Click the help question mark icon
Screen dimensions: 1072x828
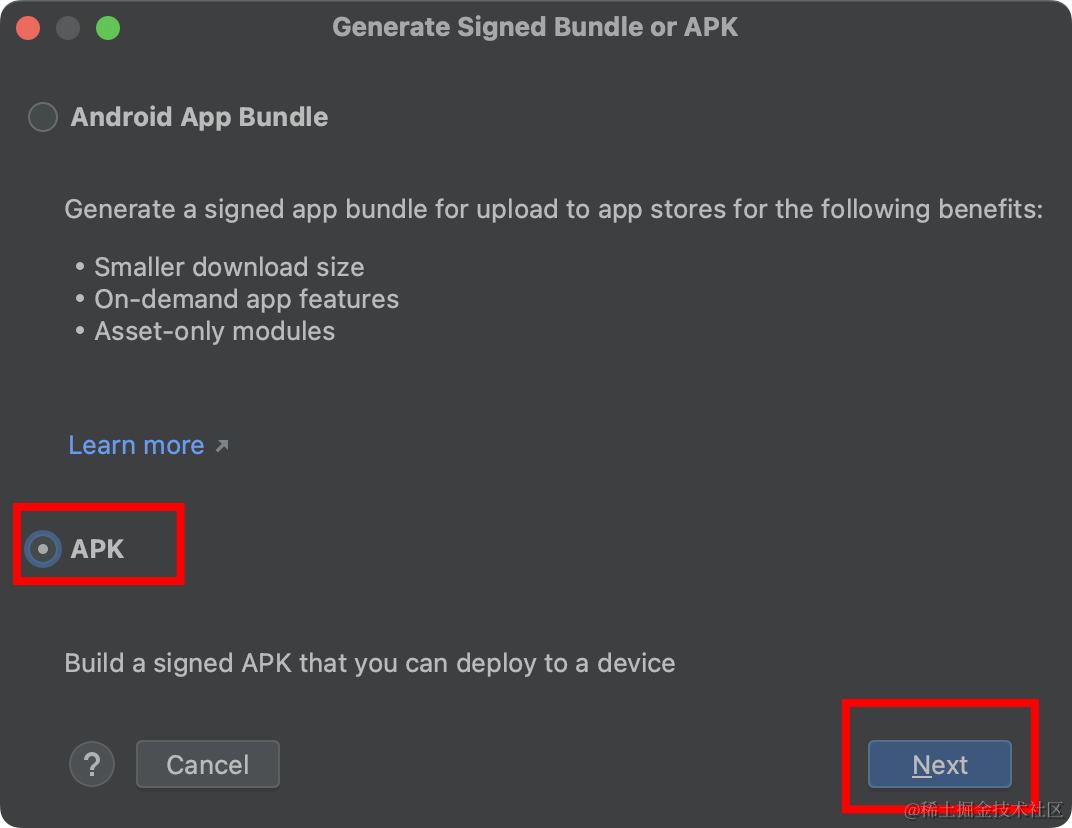[91, 764]
